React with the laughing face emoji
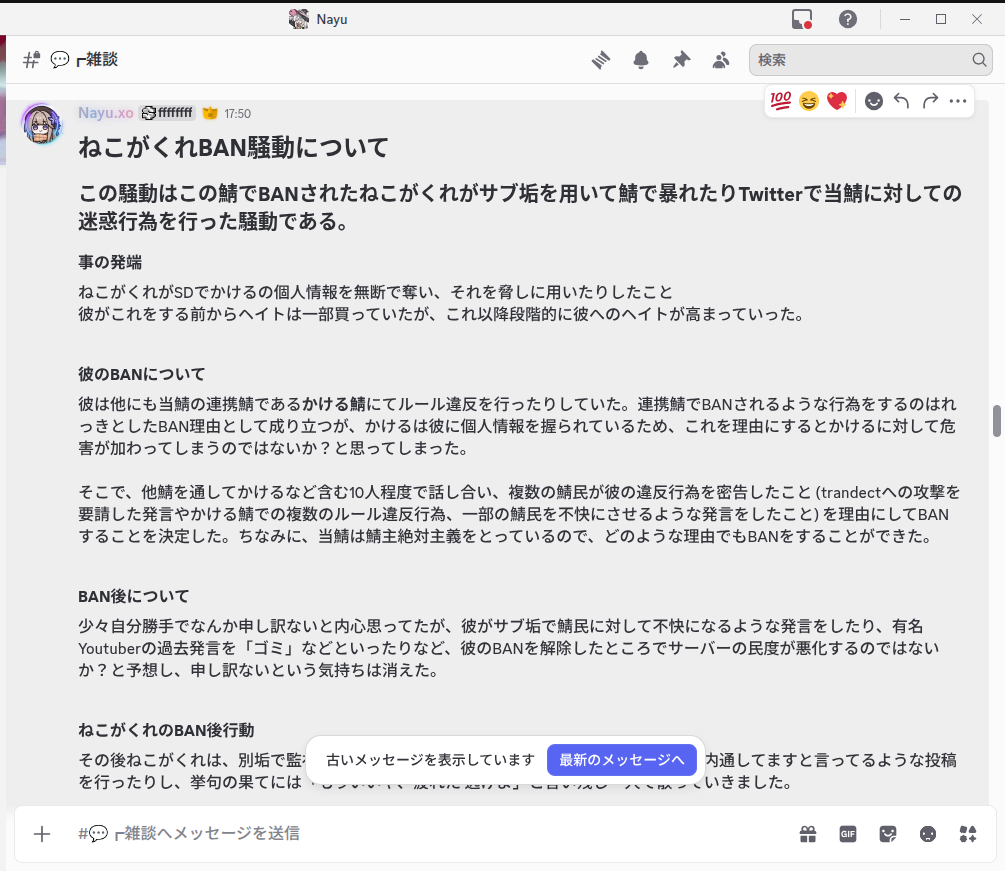The height and width of the screenshot is (871, 1005). pyautogui.click(x=809, y=101)
